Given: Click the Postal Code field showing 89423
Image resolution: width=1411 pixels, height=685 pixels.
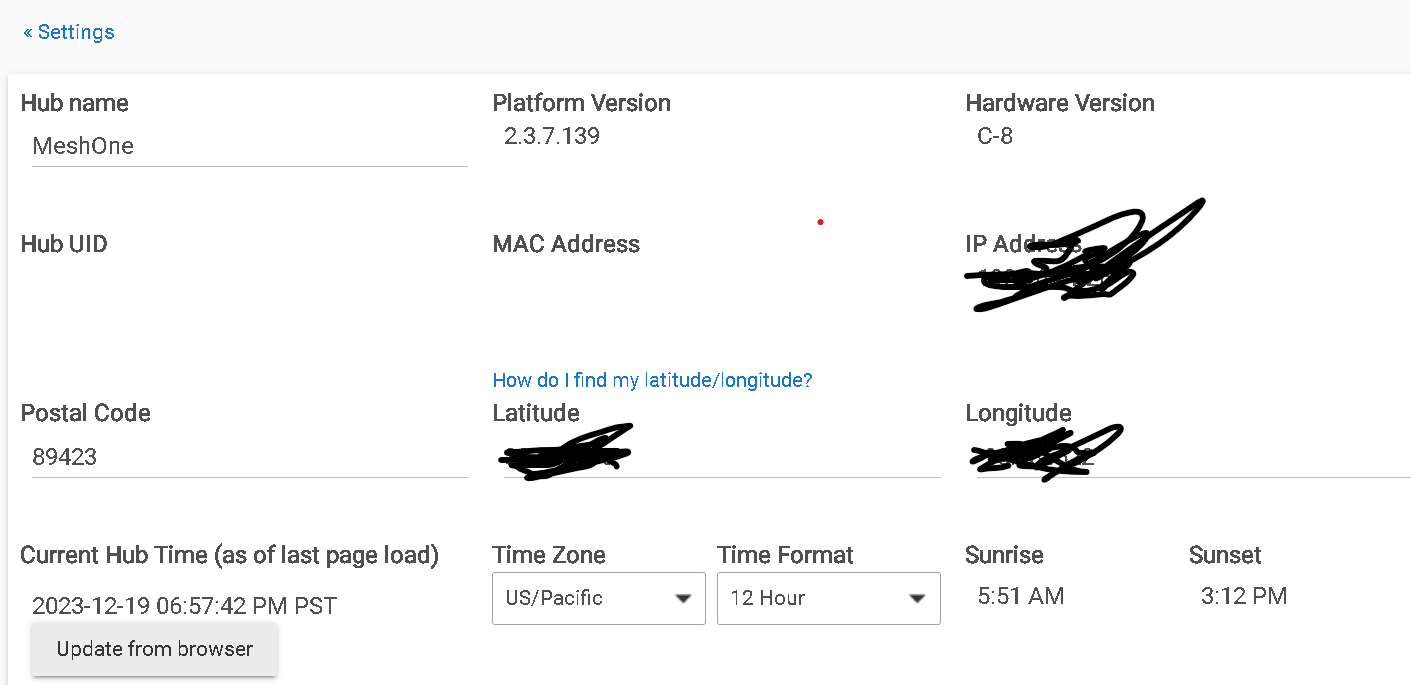Looking at the screenshot, I should tap(250, 457).
